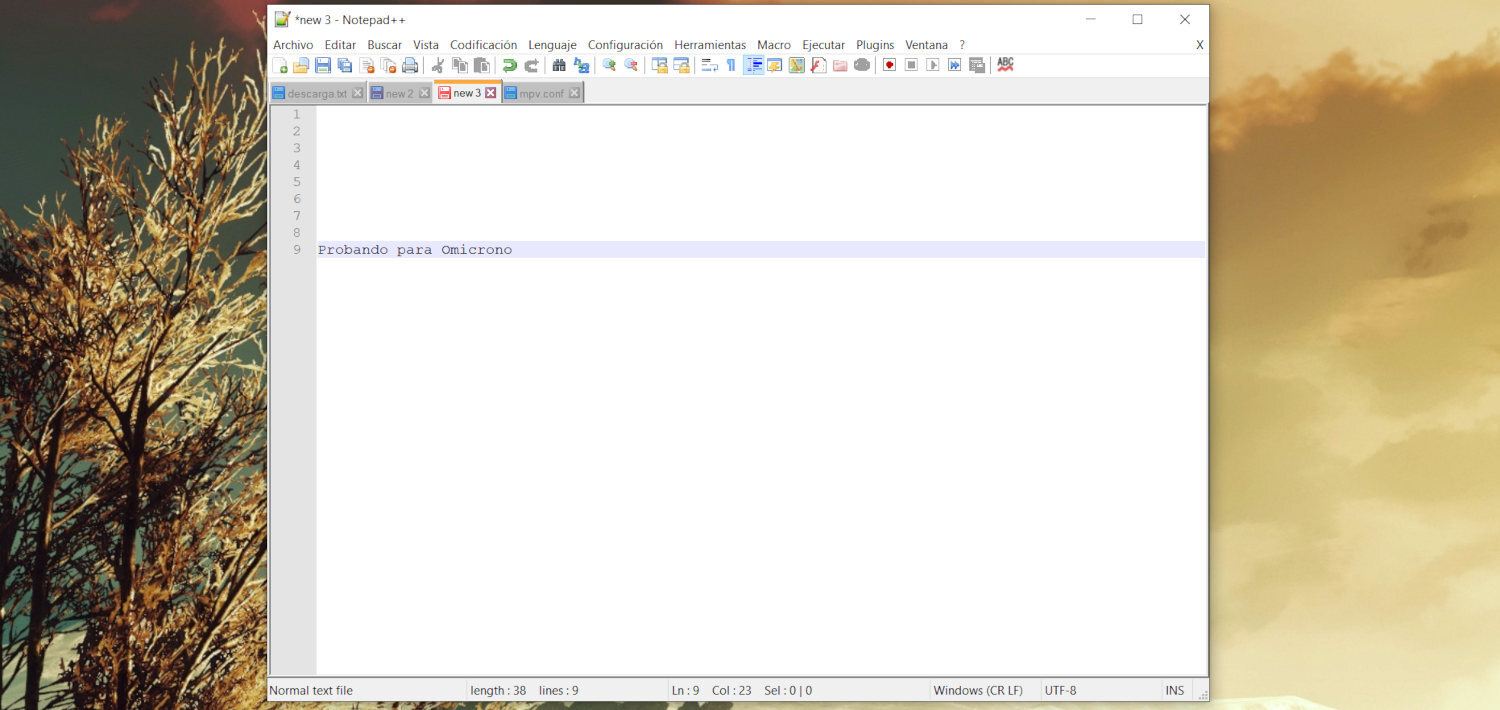Paste from the clipboard
Image resolution: width=1500 pixels, height=710 pixels.
coord(481,65)
